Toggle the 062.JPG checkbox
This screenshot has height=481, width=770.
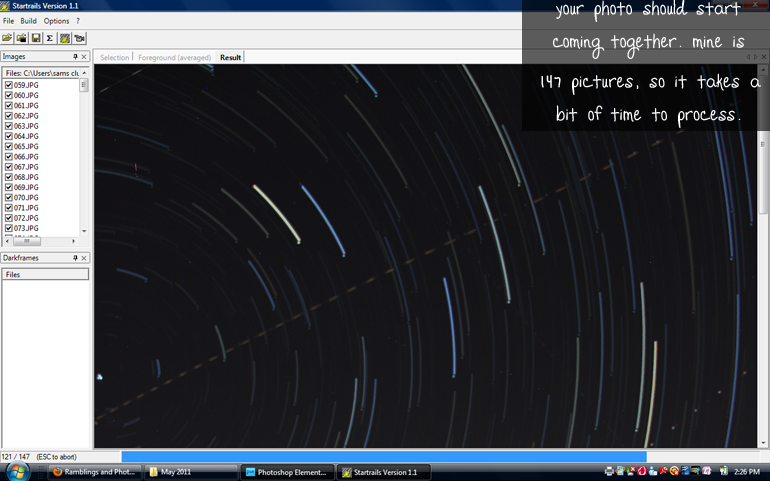pyautogui.click(x=8, y=116)
